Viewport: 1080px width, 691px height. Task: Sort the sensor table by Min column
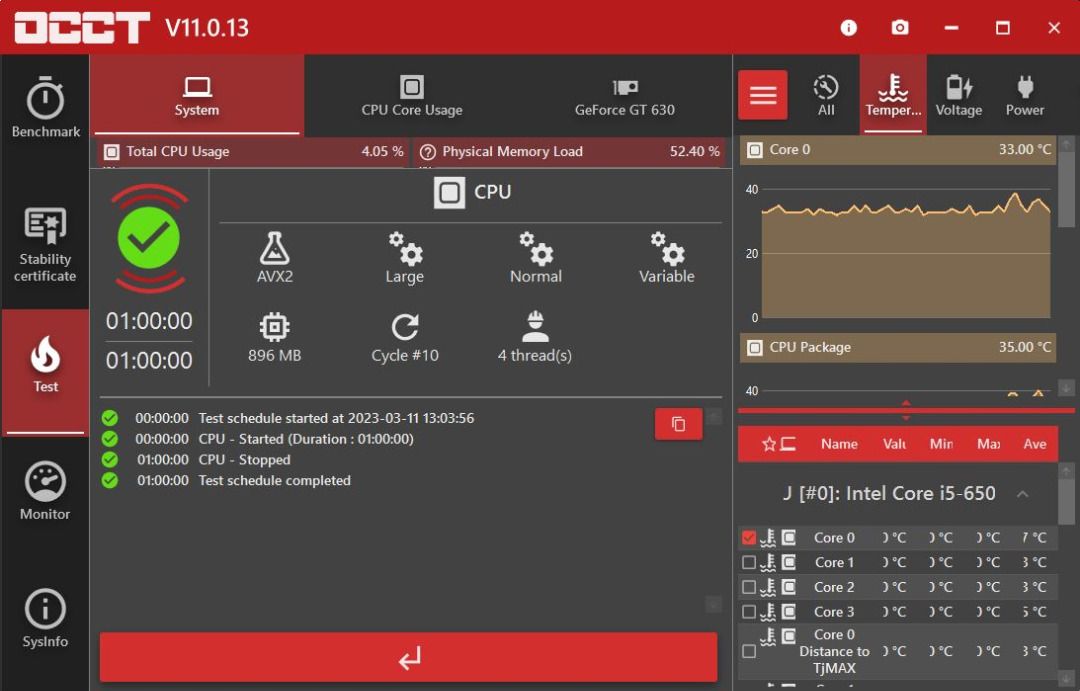(941, 444)
